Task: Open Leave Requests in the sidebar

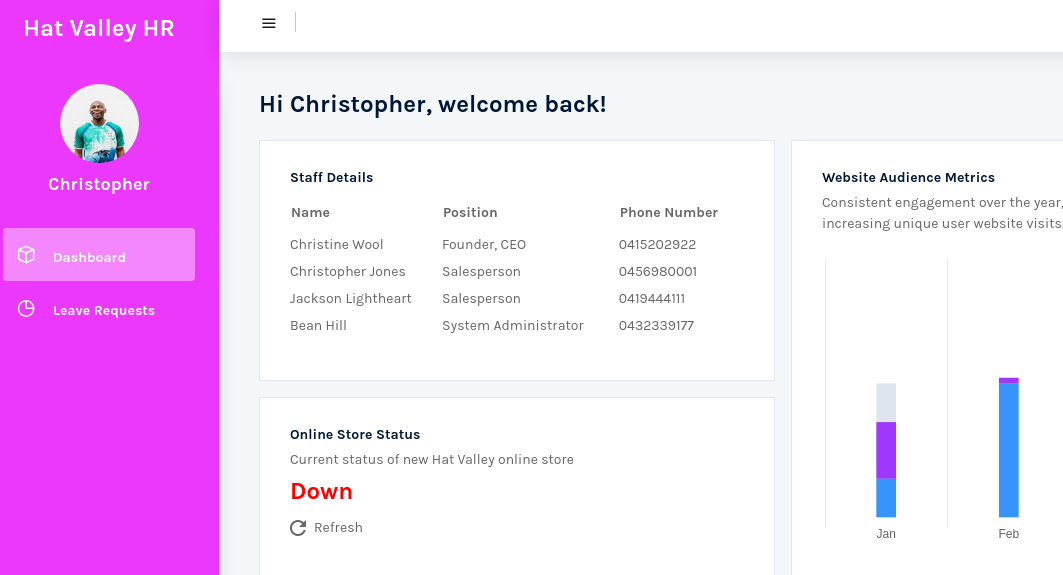Action: 103,311
